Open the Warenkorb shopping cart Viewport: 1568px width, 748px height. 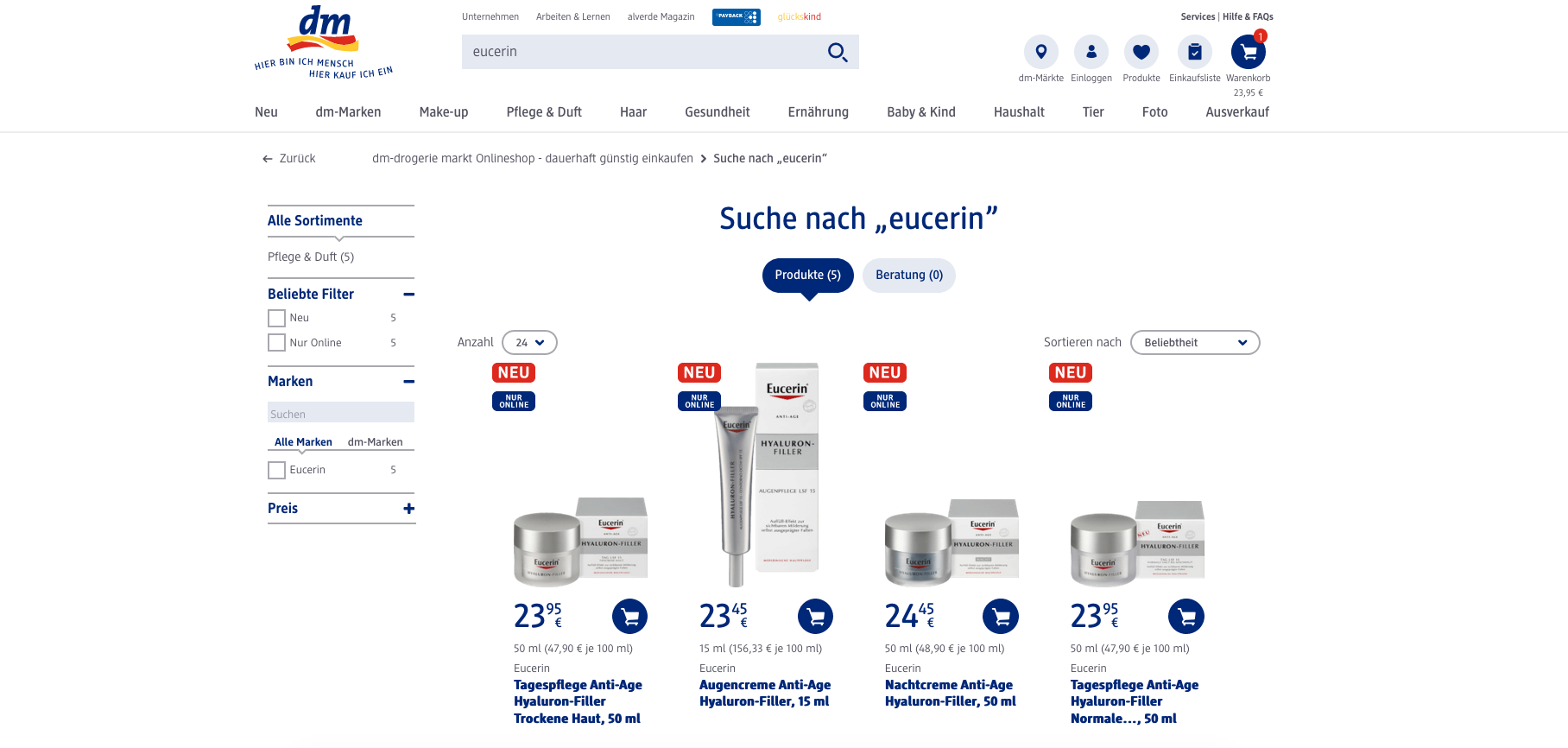(x=1248, y=53)
